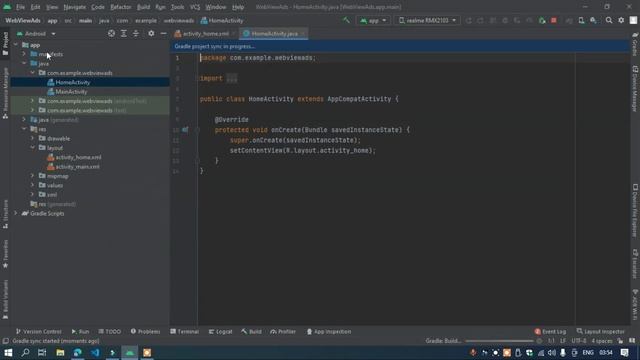Expand Gradle Scripts node
The width and height of the screenshot is (640, 360).
16,213
